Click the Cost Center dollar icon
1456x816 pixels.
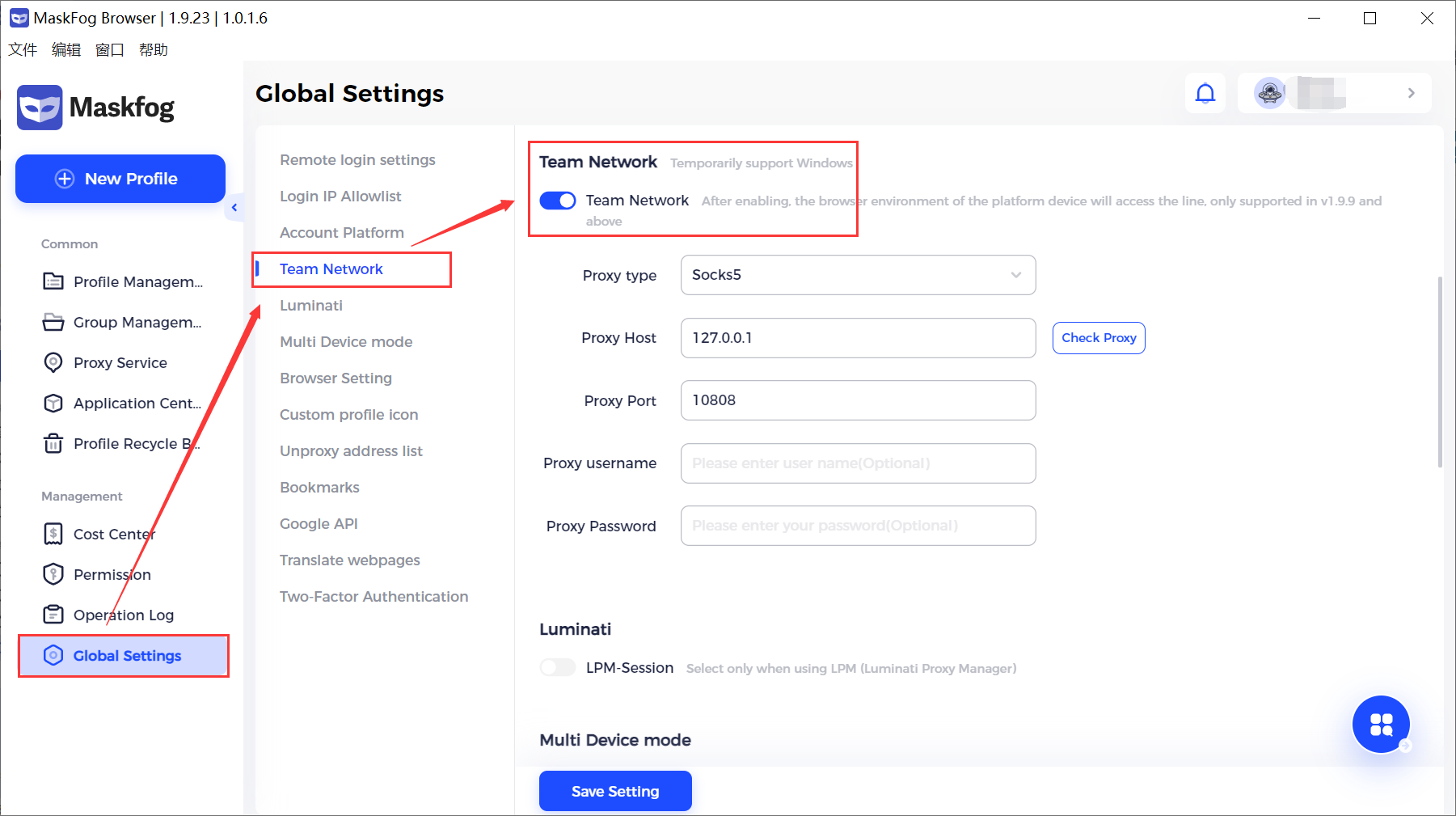pos(53,534)
